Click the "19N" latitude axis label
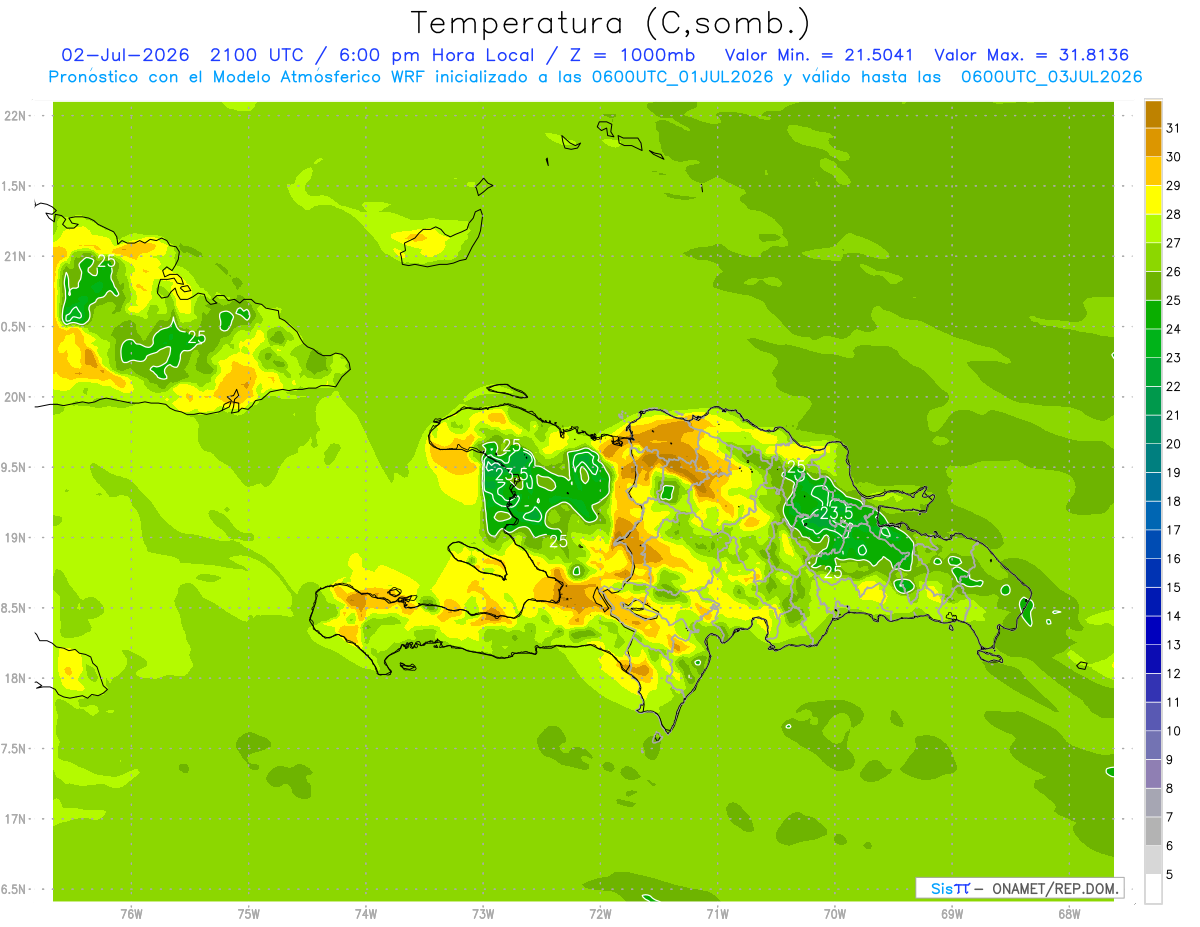This screenshot has height=927, width=1200. click(x=16, y=538)
